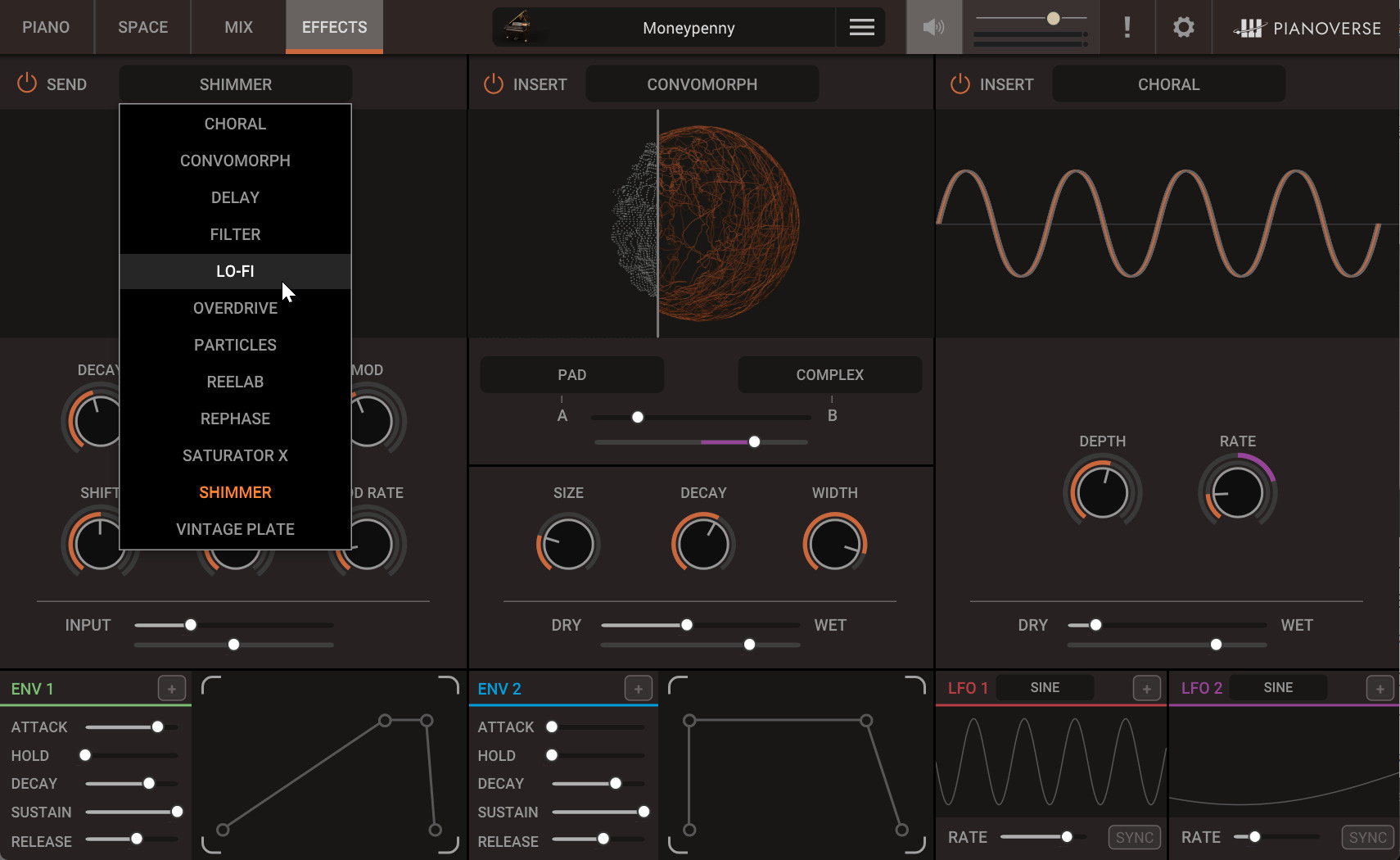Screen dimensions: 1400x860
Task: Choose OVERDRIVE from the effect list
Action: click(x=235, y=308)
